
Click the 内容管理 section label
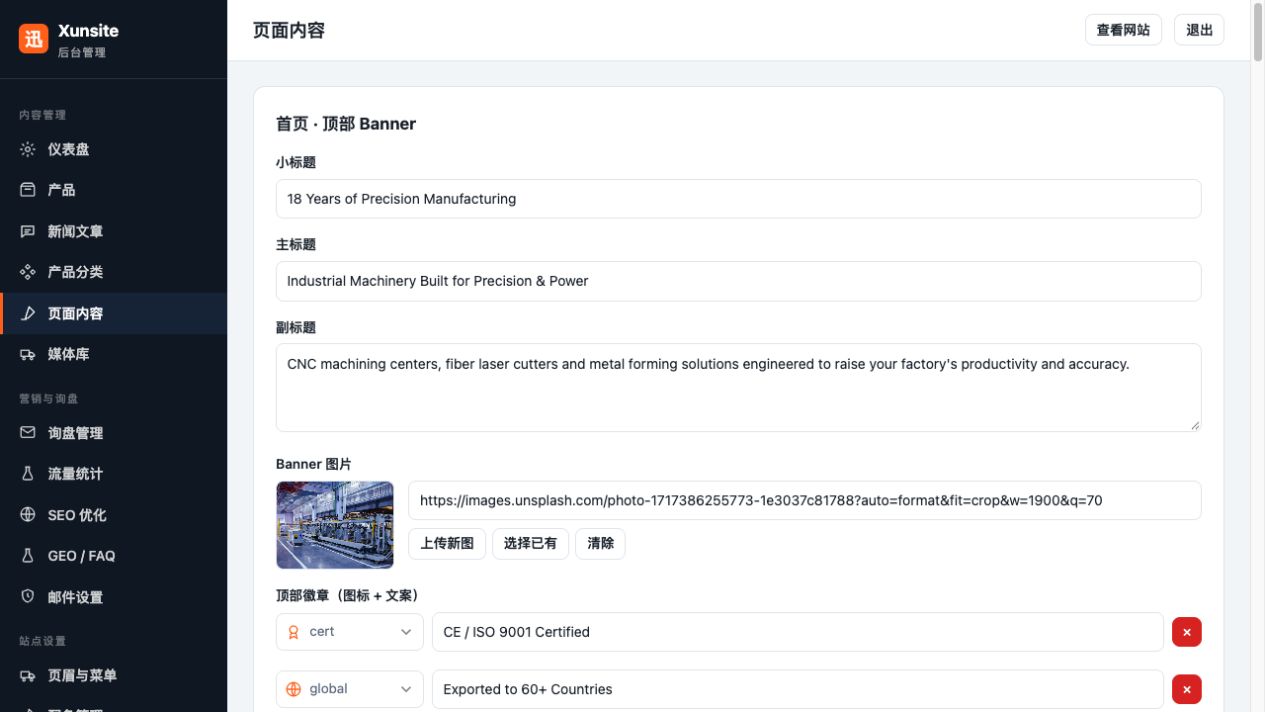coord(42,115)
